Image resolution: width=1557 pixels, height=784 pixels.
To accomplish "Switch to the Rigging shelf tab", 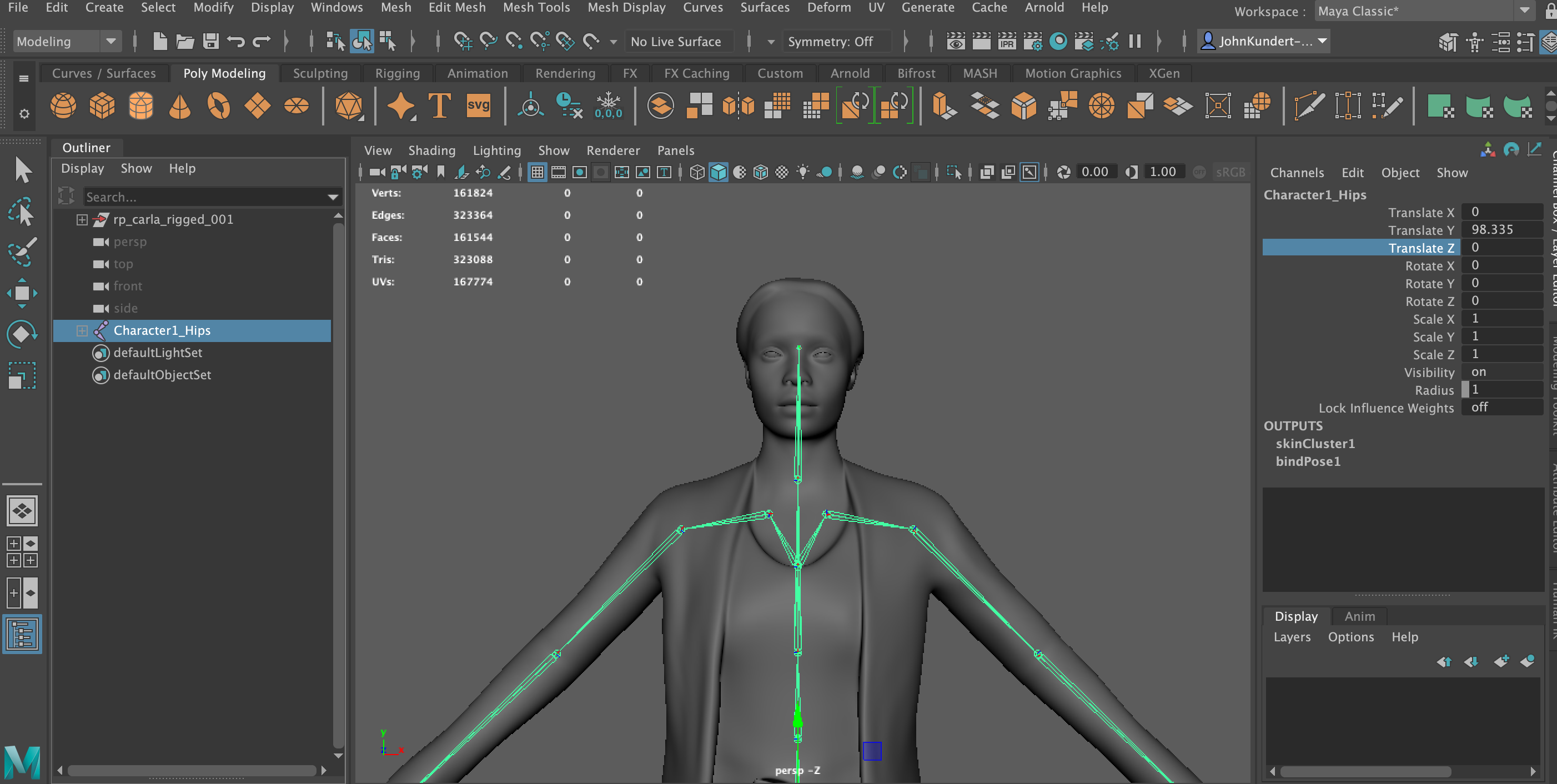I will click(x=397, y=73).
